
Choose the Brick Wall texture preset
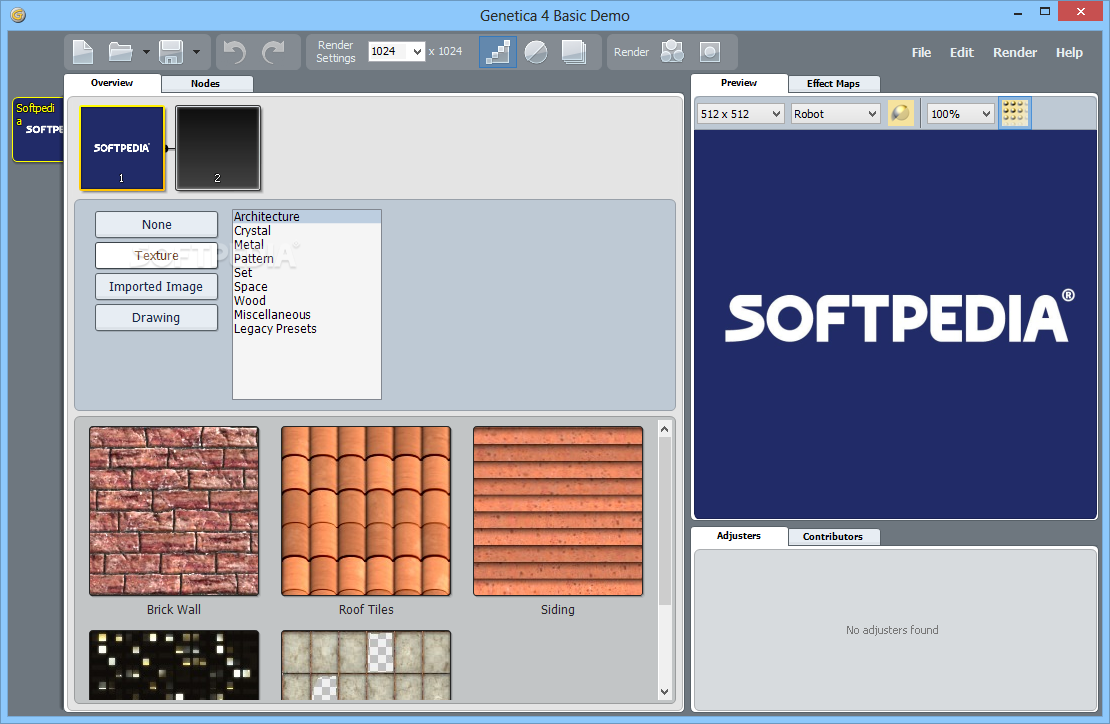coord(174,511)
